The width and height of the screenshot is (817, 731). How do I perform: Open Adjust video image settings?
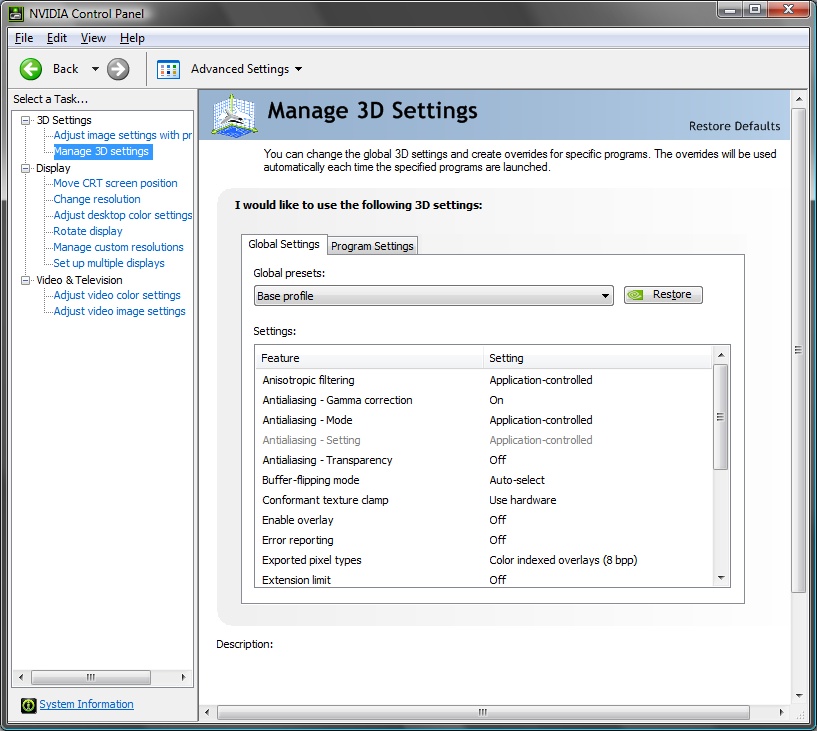point(119,311)
